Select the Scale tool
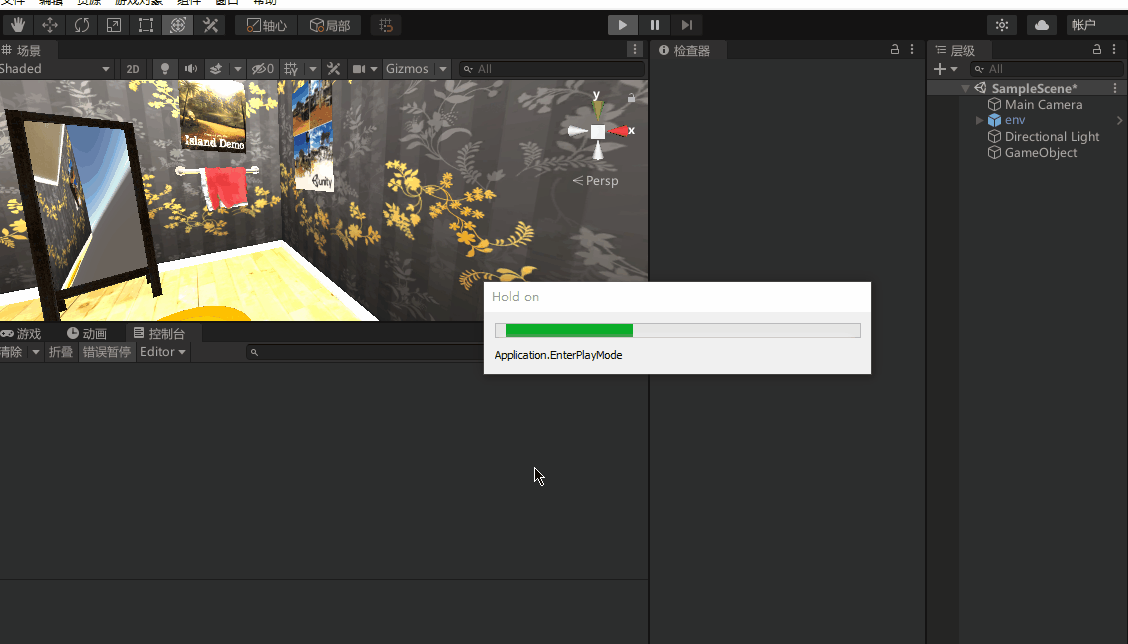This screenshot has height=644, width=1128. click(113, 25)
